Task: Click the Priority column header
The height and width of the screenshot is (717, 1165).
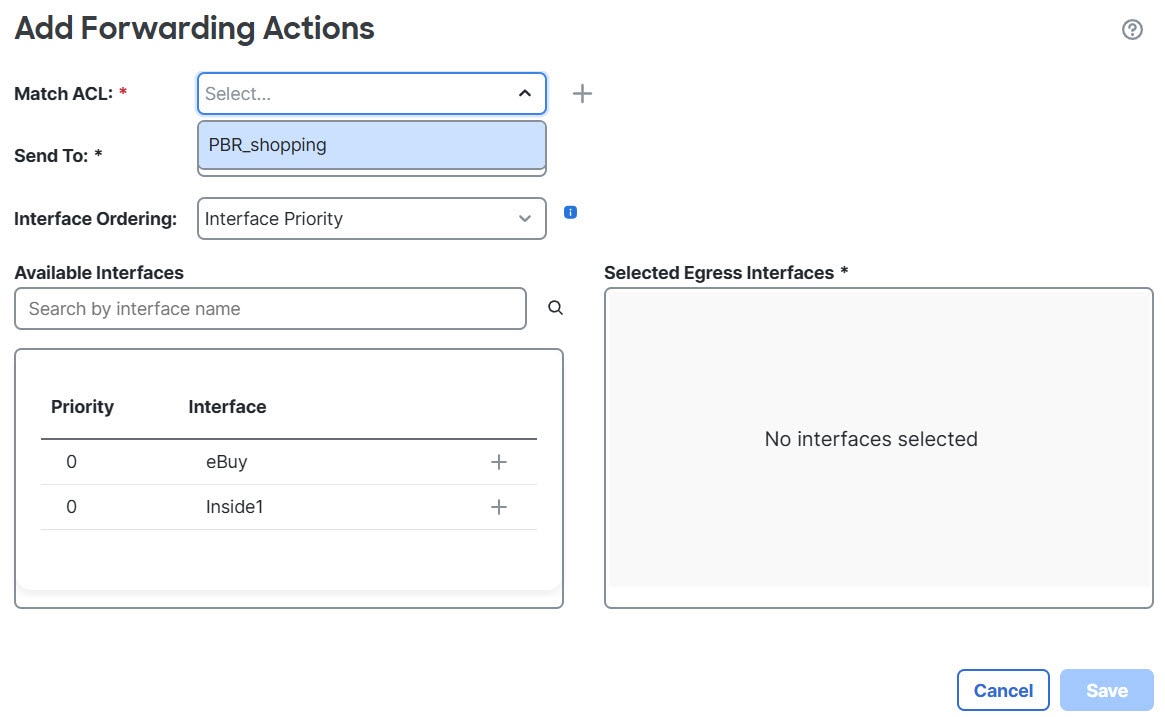Action: click(x=82, y=407)
